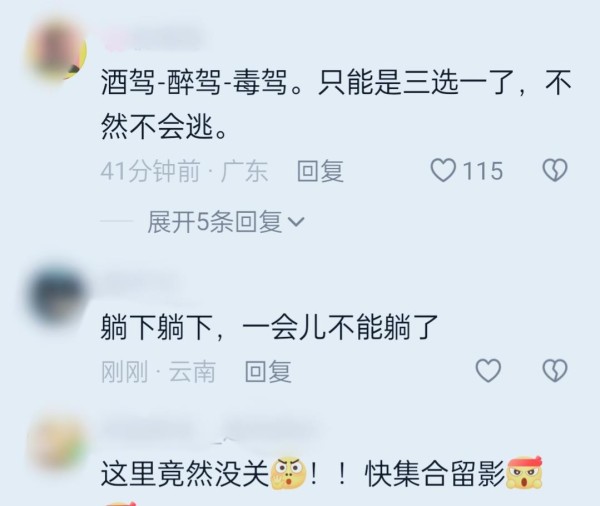
Task: Dislike the 酒驾 comment with its broken heart
Action: click(x=555, y=170)
